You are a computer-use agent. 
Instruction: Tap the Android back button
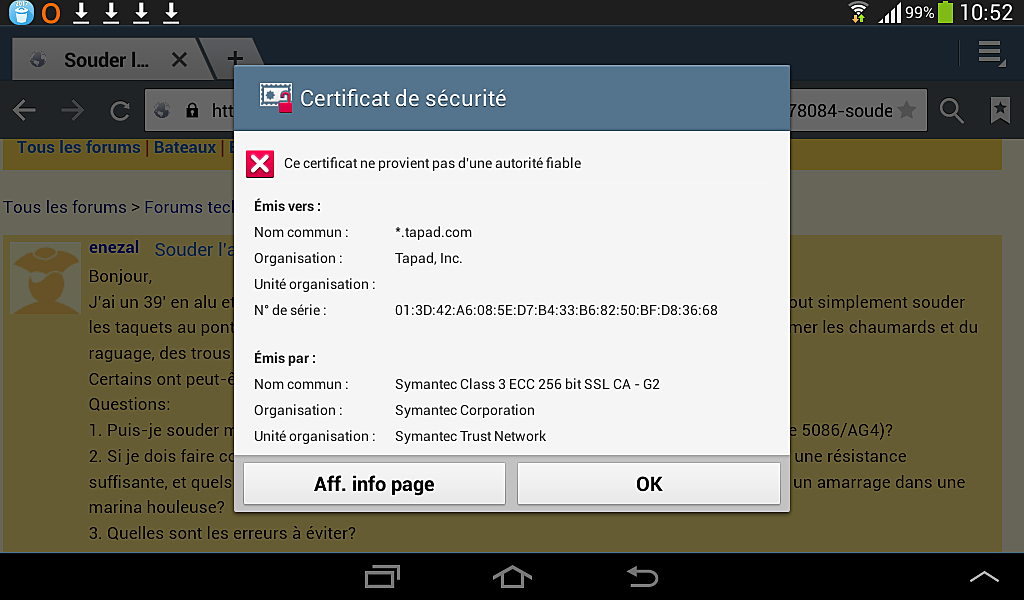[642, 576]
